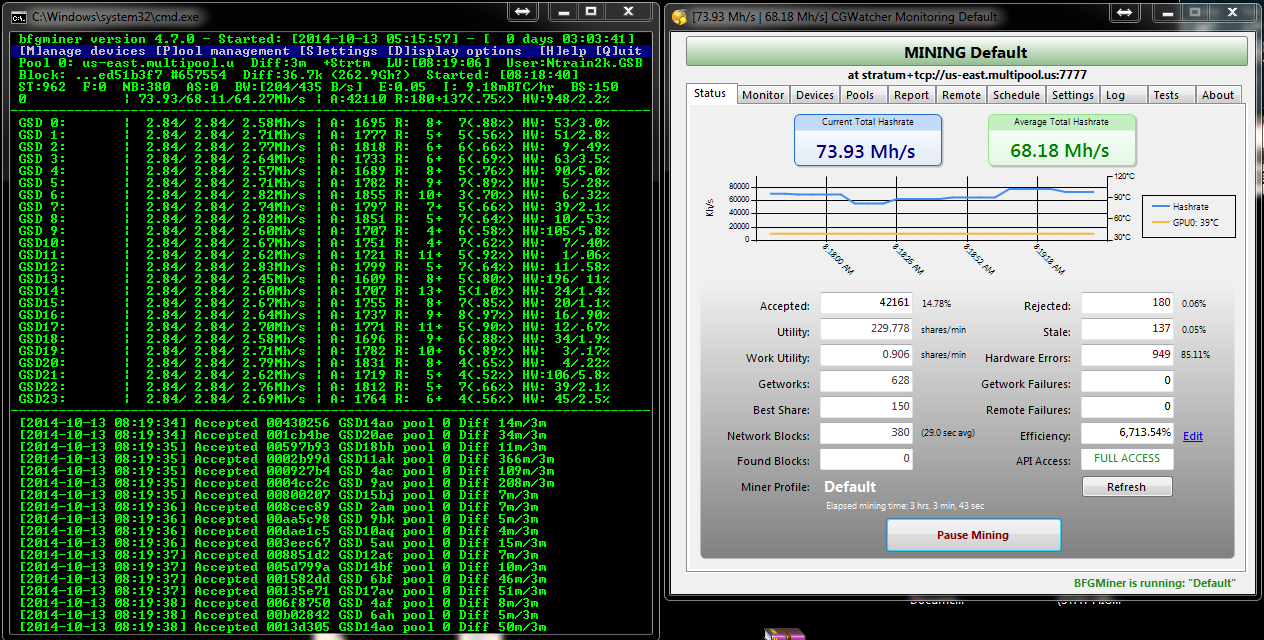Click the Refresh button
Screen dimensions: 1264x640
pos(1126,487)
